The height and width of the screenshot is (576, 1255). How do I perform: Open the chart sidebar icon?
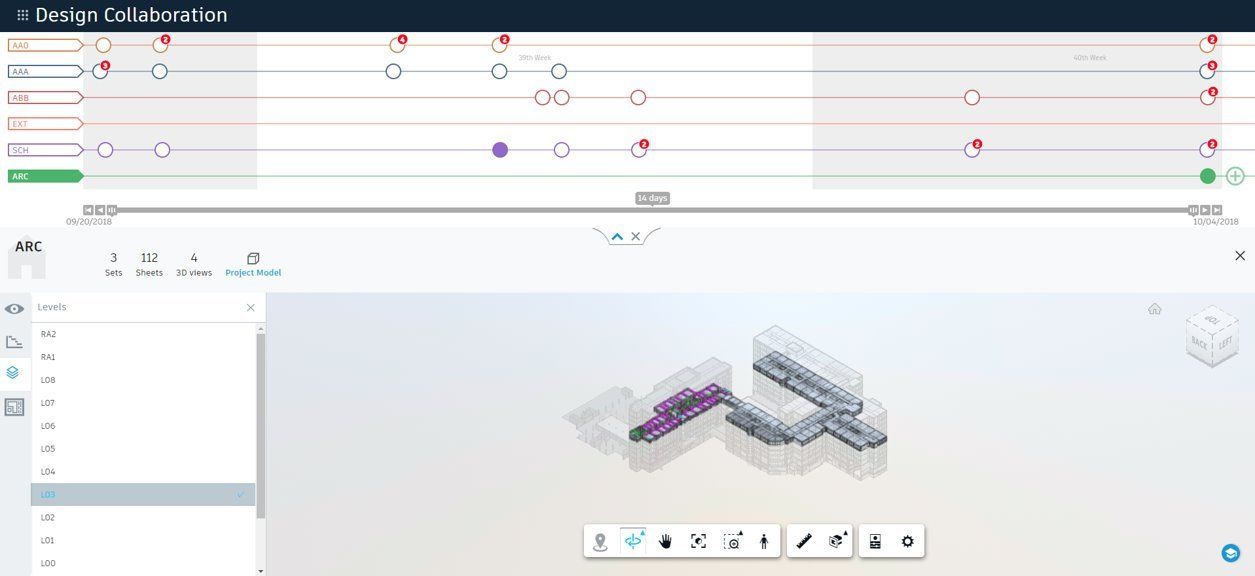(14, 341)
